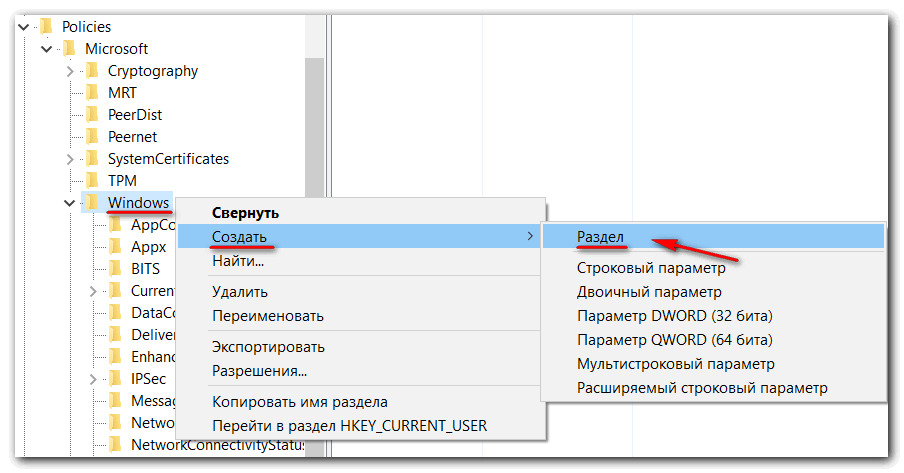The width and height of the screenshot is (904, 473).
Task: Collapse the Microsoft tree node
Action: tap(46, 49)
